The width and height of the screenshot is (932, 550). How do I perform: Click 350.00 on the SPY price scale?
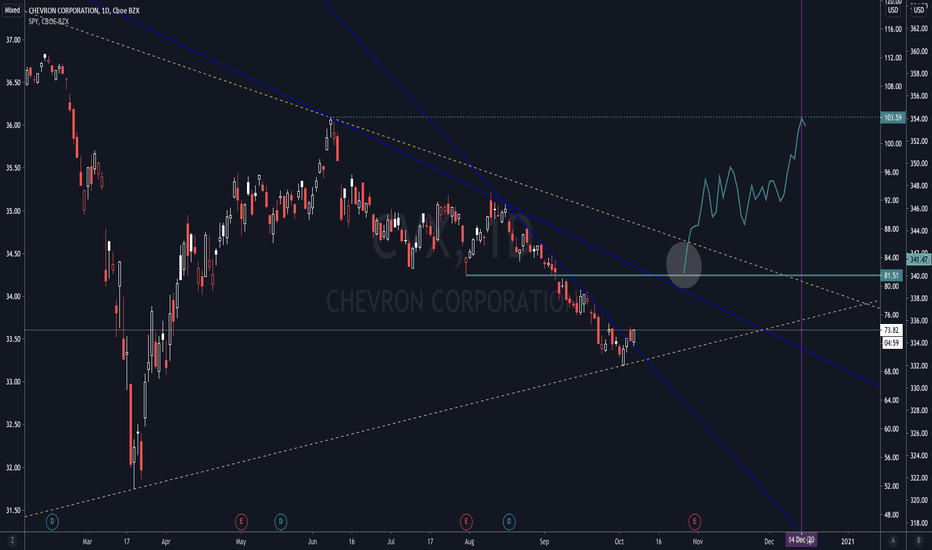(919, 164)
